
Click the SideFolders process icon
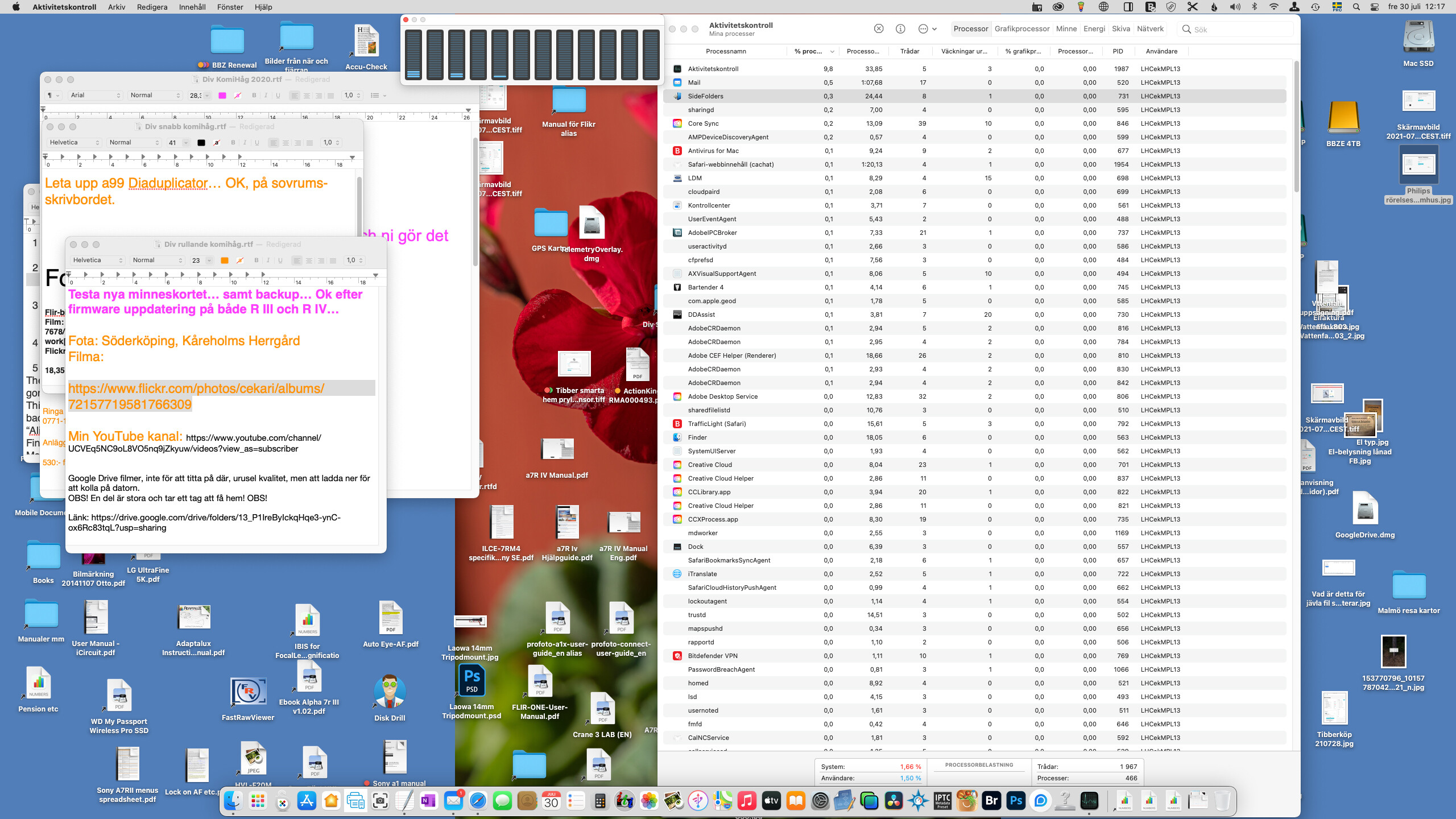click(x=677, y=96)
